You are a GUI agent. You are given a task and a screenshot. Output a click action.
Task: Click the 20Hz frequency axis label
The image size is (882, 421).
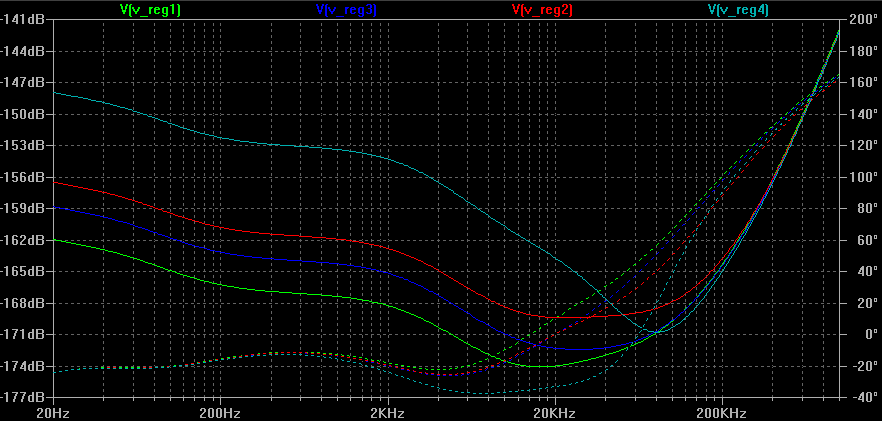coord(53,414)
